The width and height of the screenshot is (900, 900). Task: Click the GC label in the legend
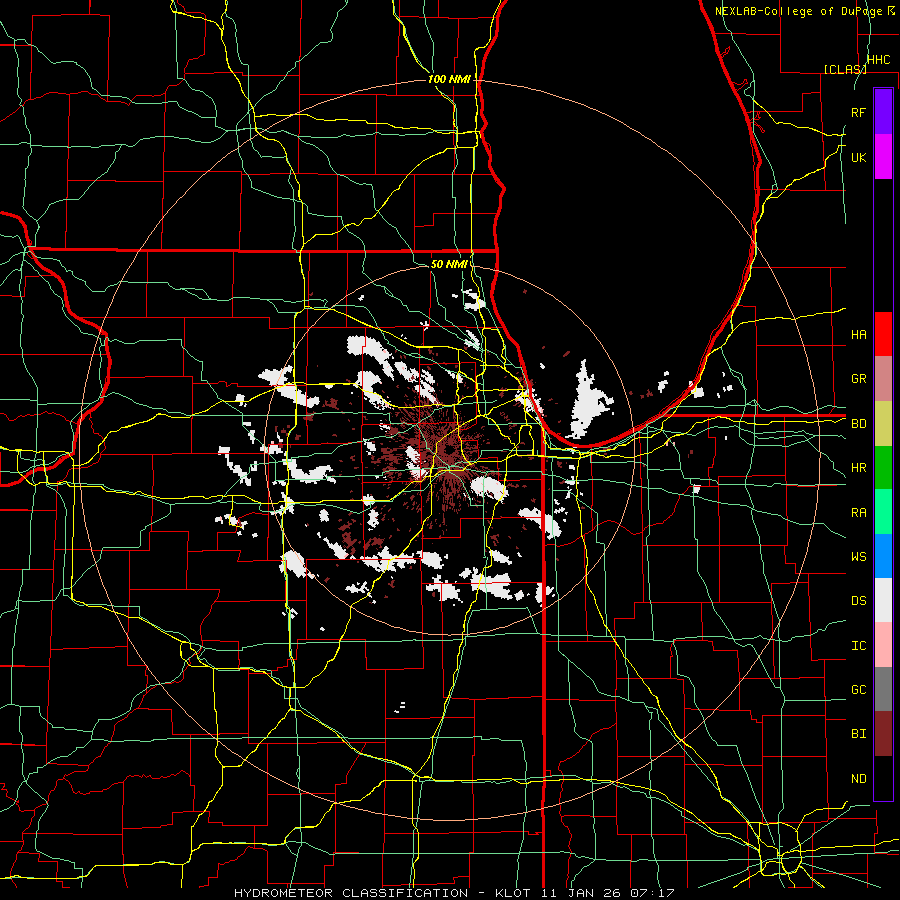pos(858,690)
